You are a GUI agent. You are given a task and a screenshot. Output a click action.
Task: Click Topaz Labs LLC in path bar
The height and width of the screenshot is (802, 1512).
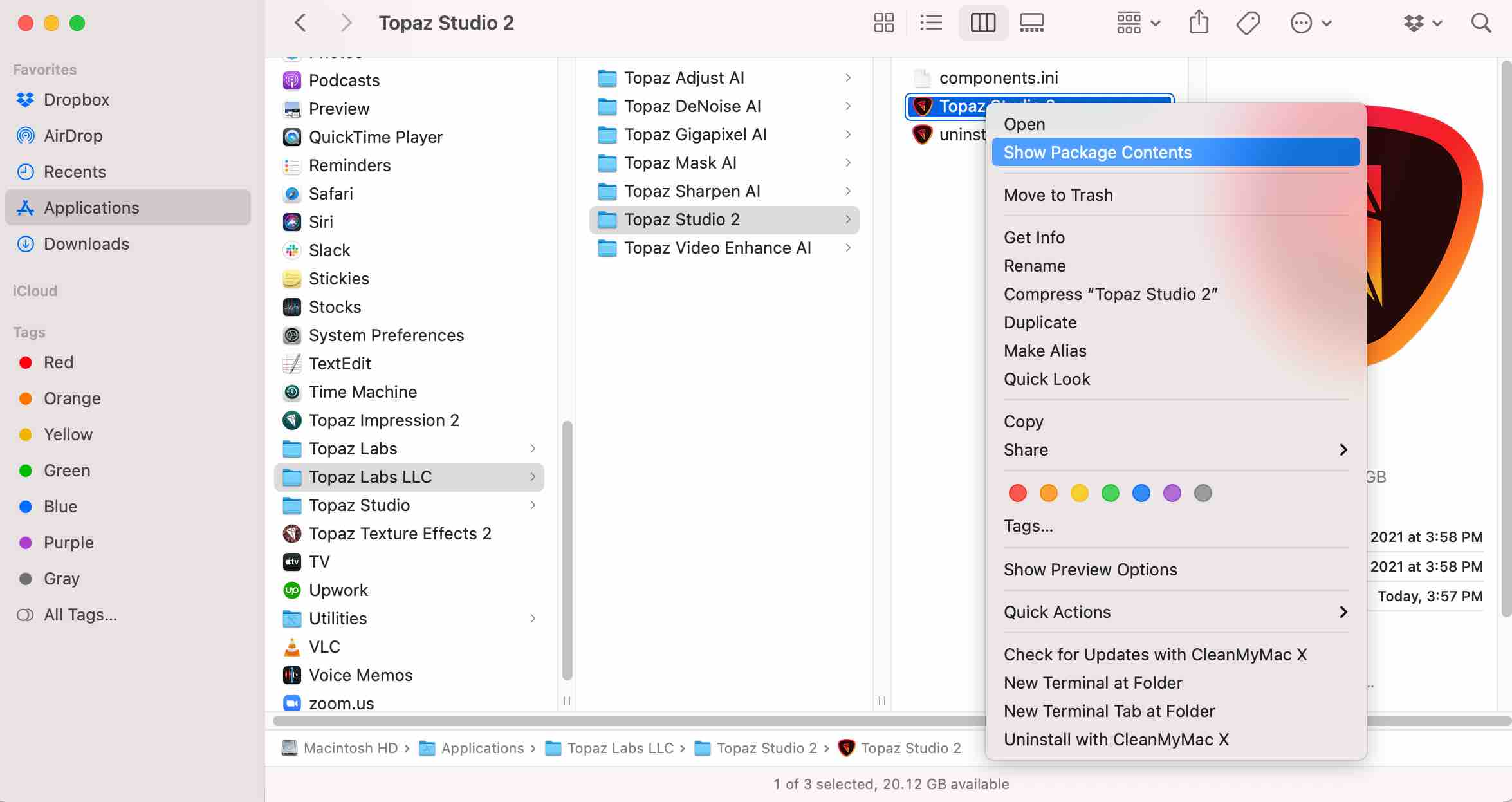(620, 748)
